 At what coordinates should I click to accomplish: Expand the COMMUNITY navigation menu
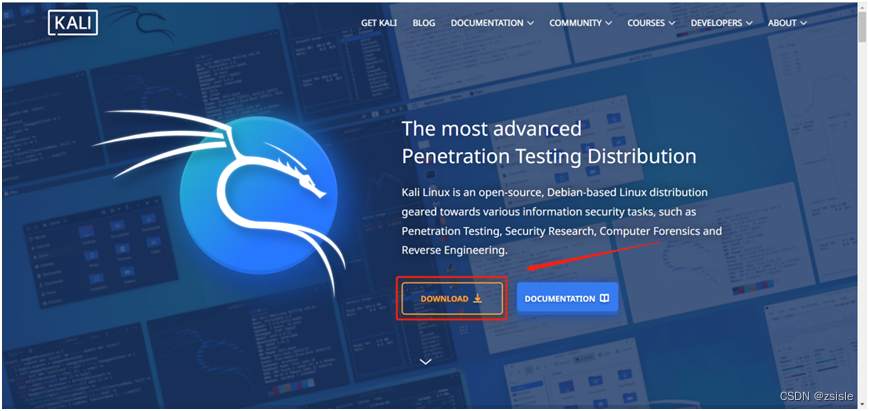581,23
